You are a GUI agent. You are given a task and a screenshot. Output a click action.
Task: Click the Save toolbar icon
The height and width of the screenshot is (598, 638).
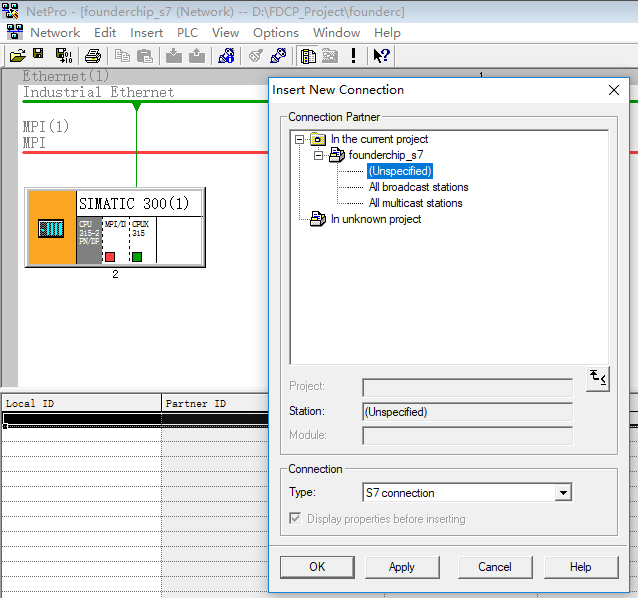[x=39, y=55]
